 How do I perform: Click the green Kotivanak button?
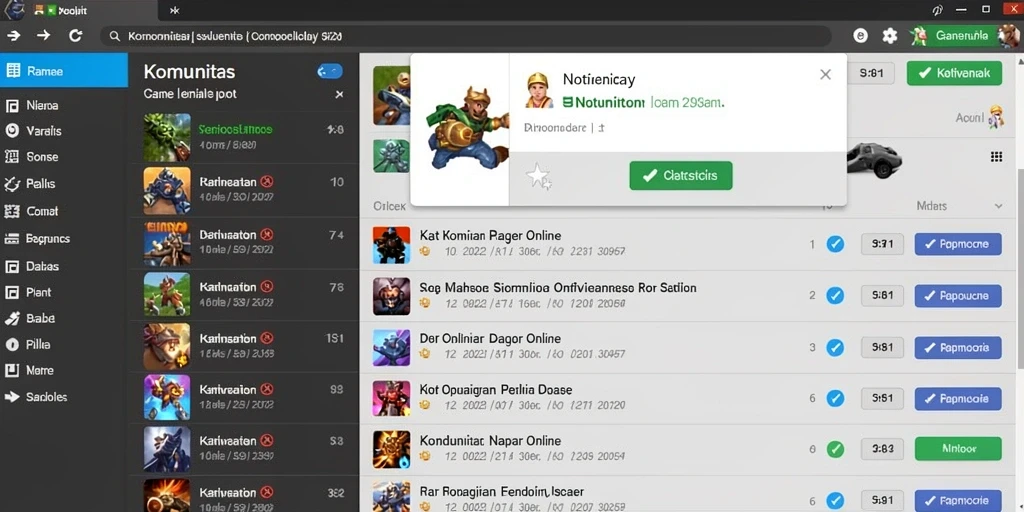954,73
